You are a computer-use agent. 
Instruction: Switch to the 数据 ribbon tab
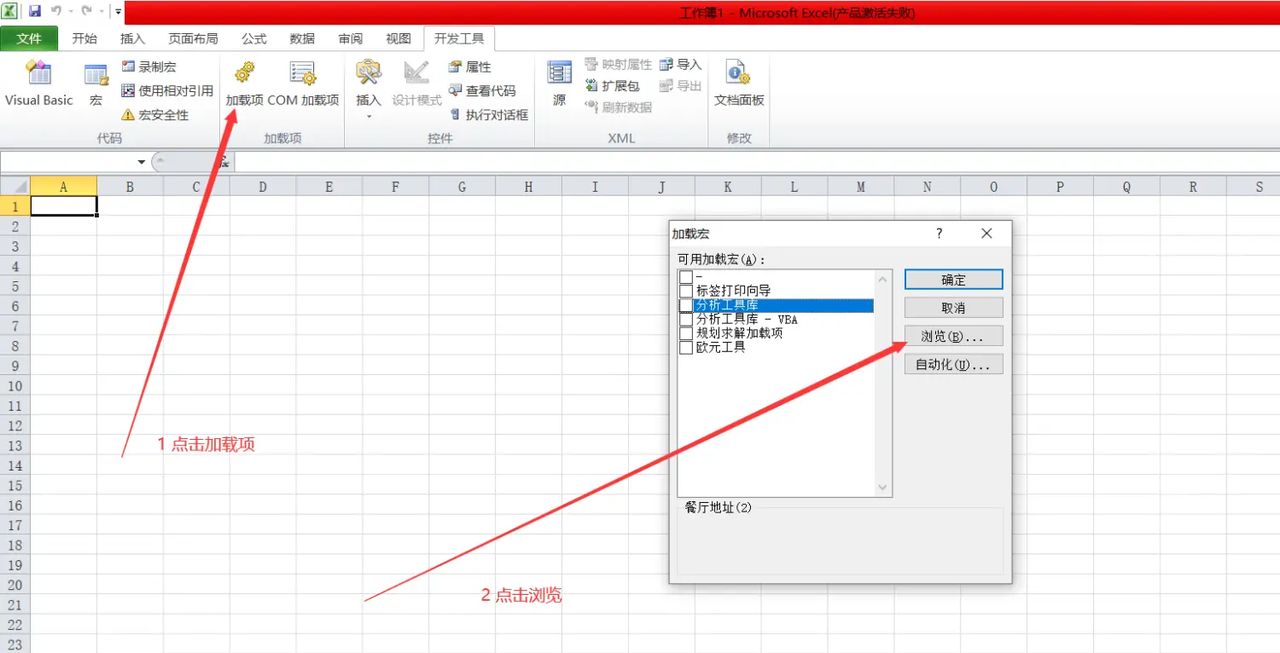302,39
